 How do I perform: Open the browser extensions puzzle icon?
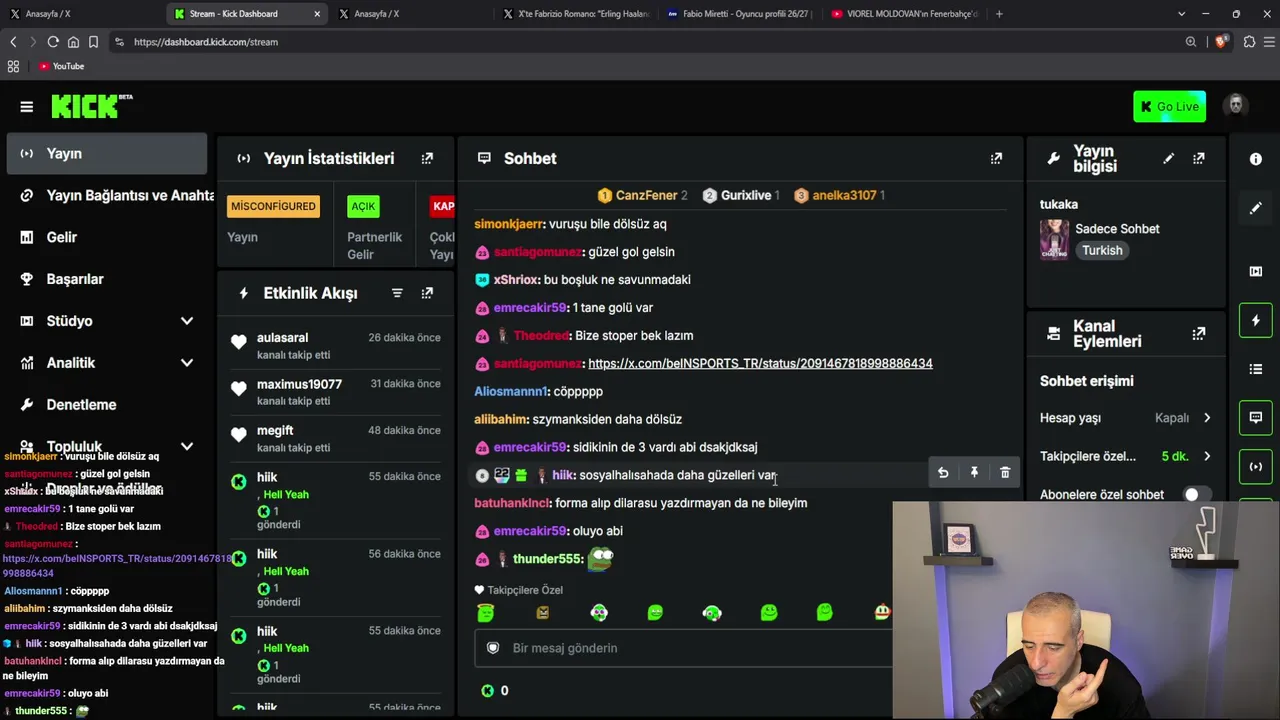click(x=1249, y=42)
